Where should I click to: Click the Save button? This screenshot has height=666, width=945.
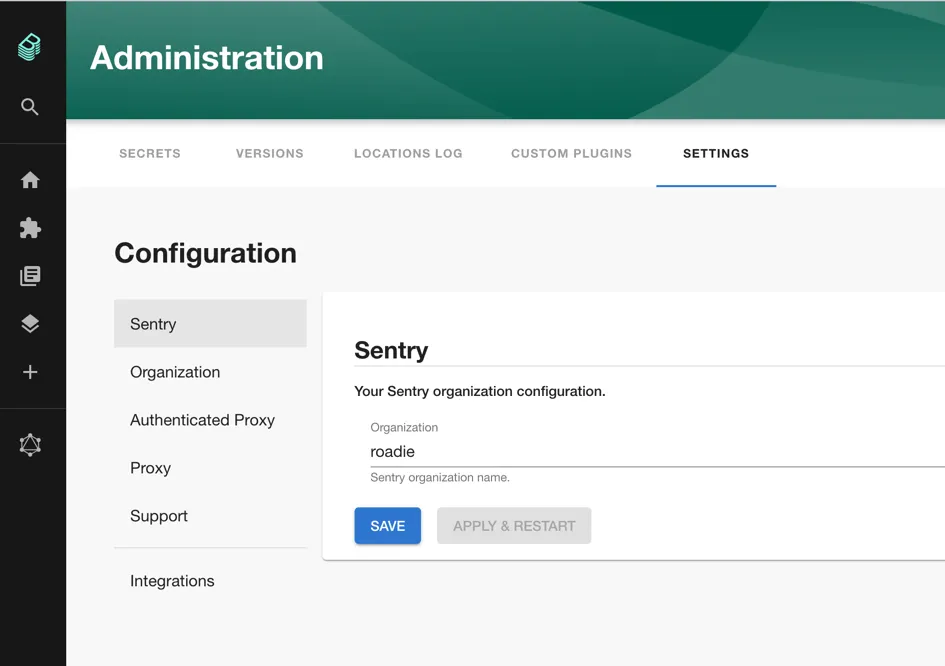(x=387, y=525)
